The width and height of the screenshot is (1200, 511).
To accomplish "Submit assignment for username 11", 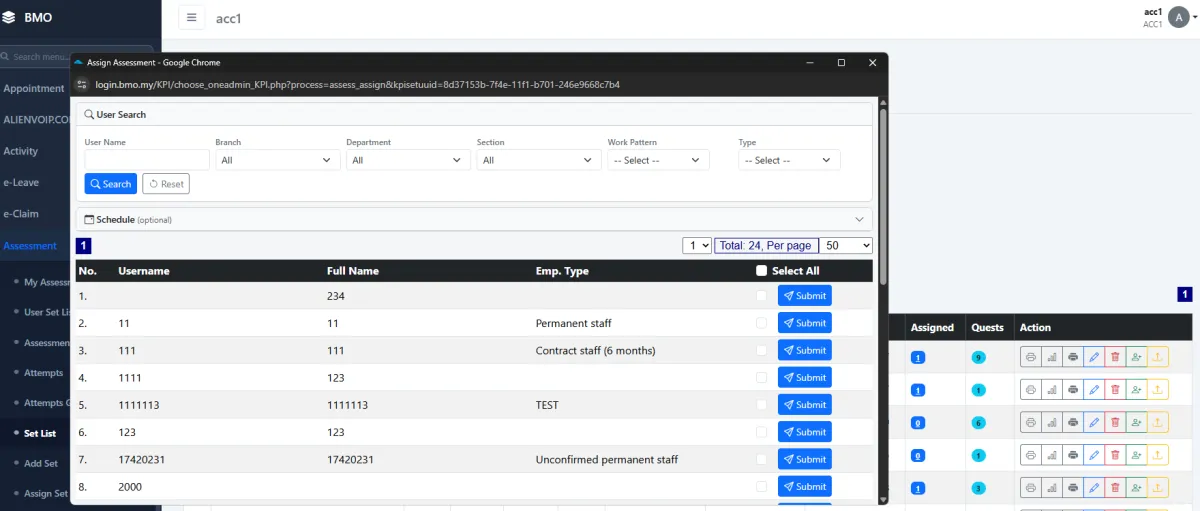I will coord(805,323).
